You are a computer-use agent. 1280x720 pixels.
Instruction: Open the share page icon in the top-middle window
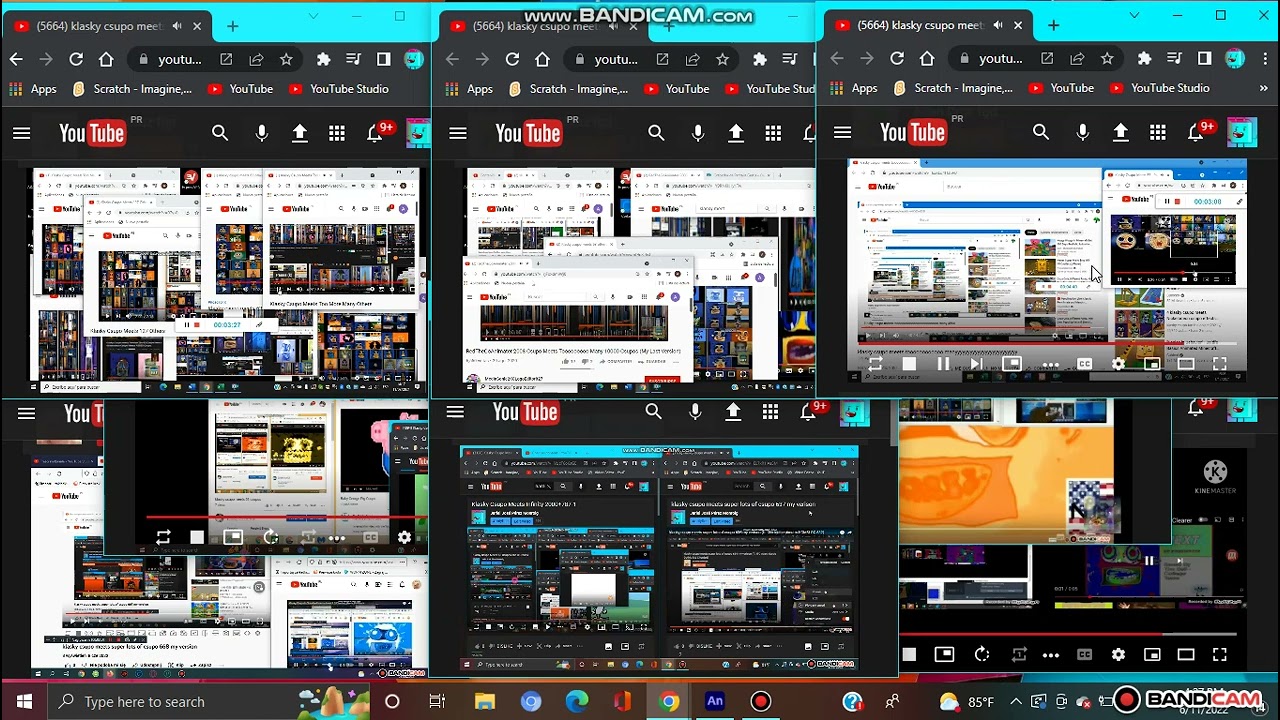(x=692, y=59)
